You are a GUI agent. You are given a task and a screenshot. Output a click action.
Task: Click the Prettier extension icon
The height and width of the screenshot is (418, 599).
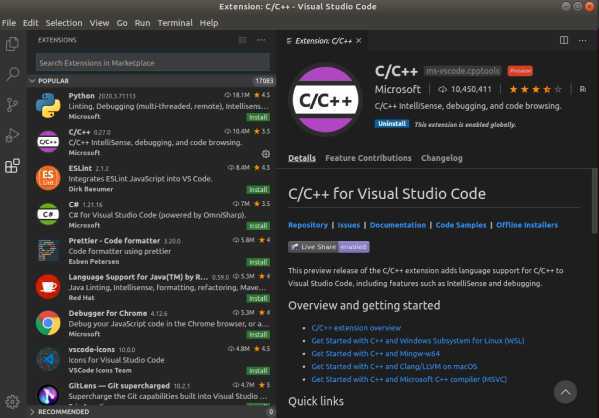point(48,251)
